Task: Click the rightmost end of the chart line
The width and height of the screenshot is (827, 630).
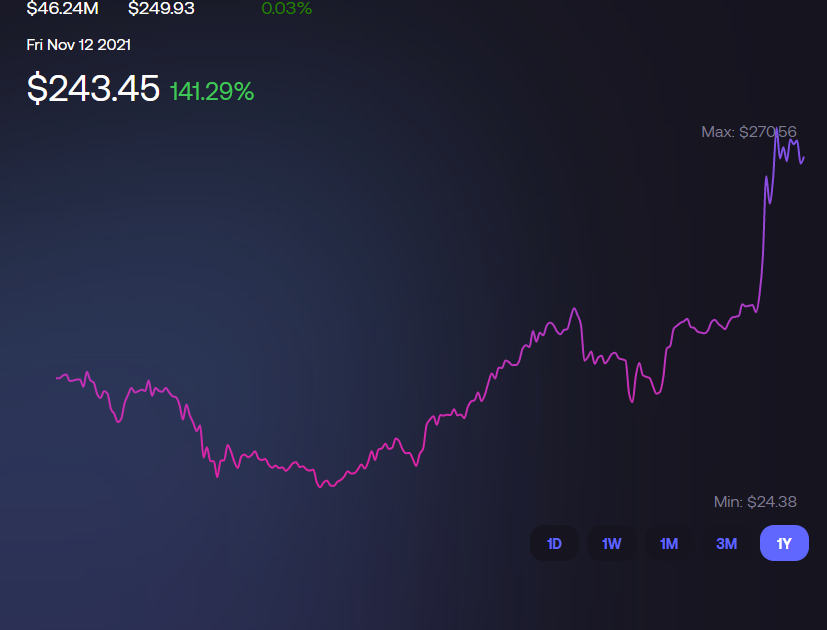Action: pyautogui.click(x=804, y=155)
